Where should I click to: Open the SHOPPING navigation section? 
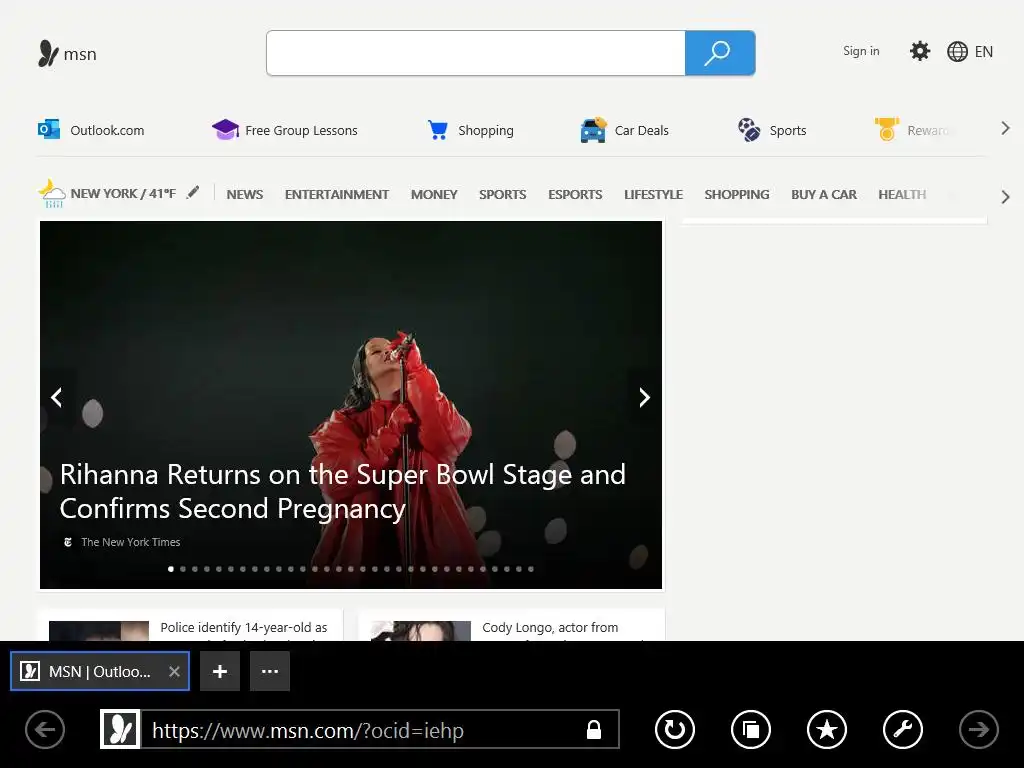point(737,195)
